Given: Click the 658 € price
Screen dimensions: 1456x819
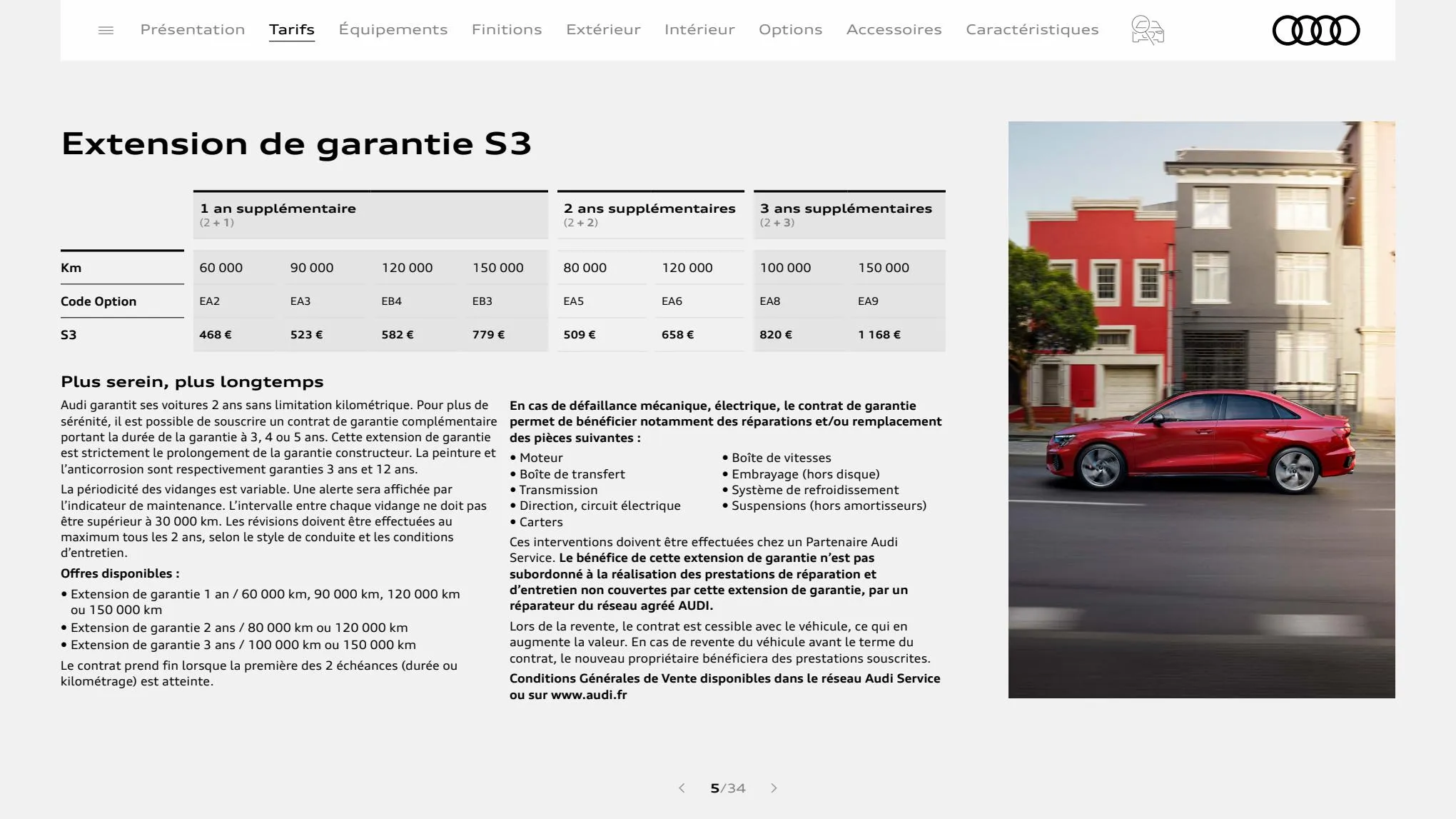Looking at the screenshot, I should point(678,335).
